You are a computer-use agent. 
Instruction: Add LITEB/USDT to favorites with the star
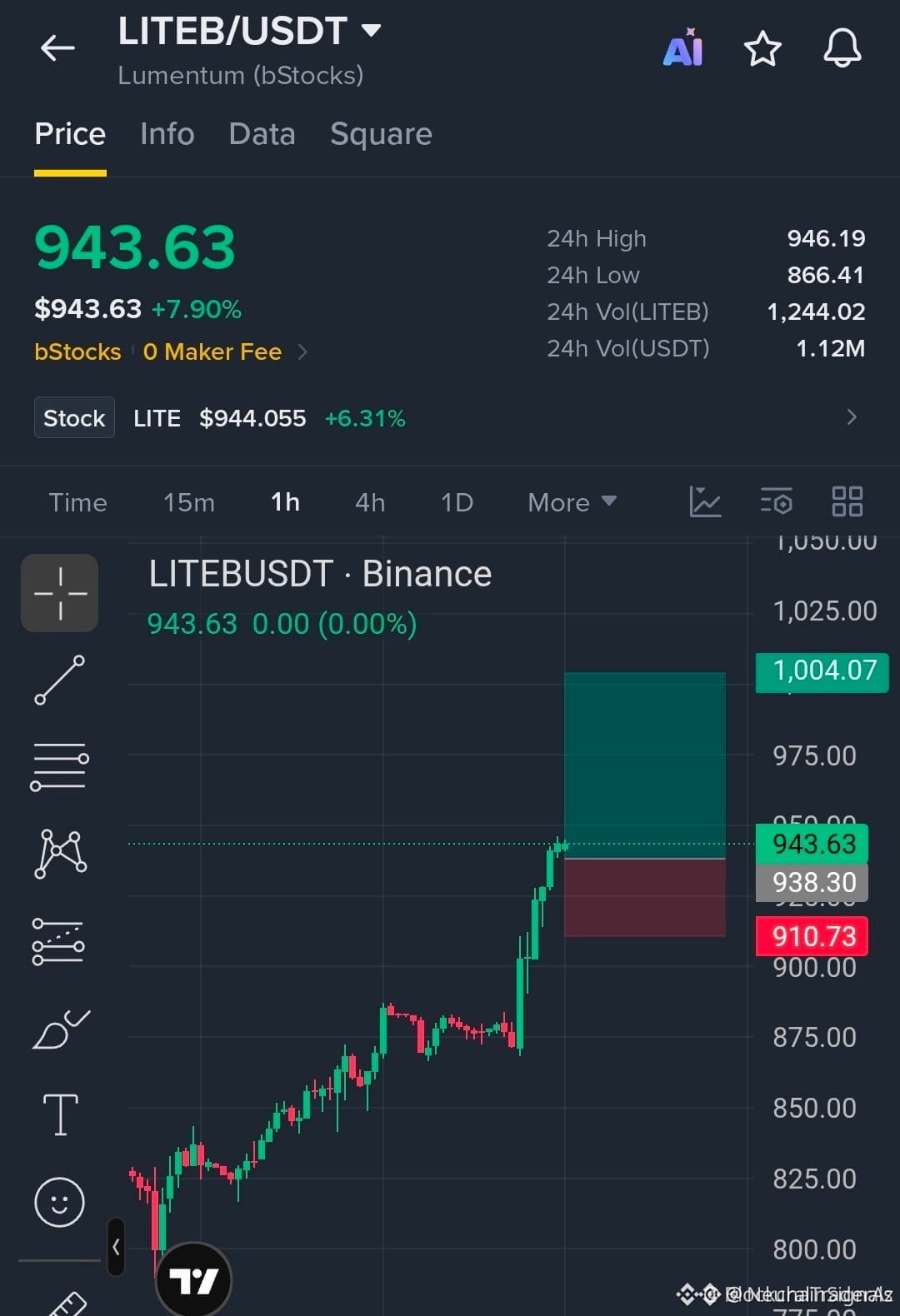(x=762, y=48)
